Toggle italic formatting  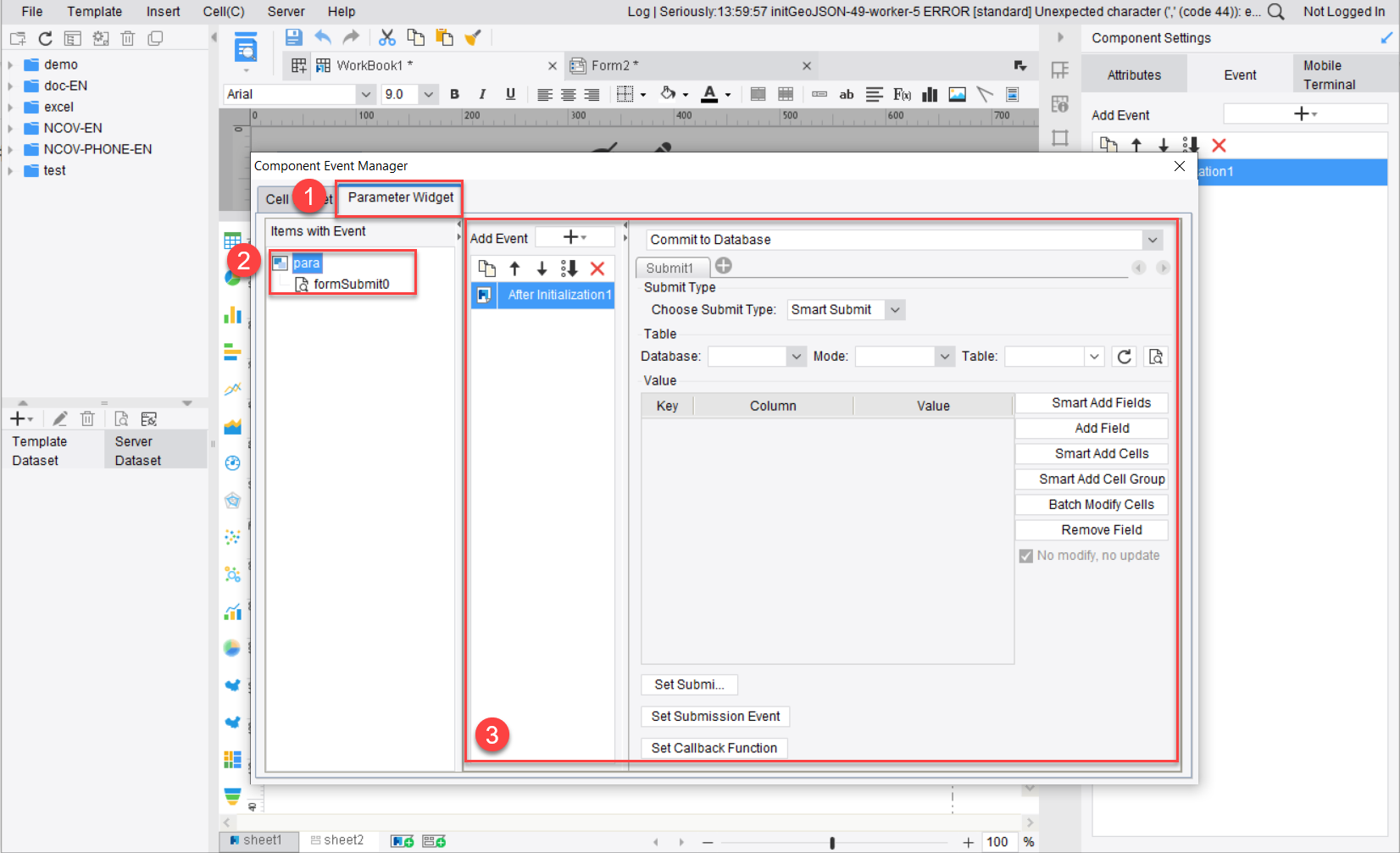(x=482, y=94)
